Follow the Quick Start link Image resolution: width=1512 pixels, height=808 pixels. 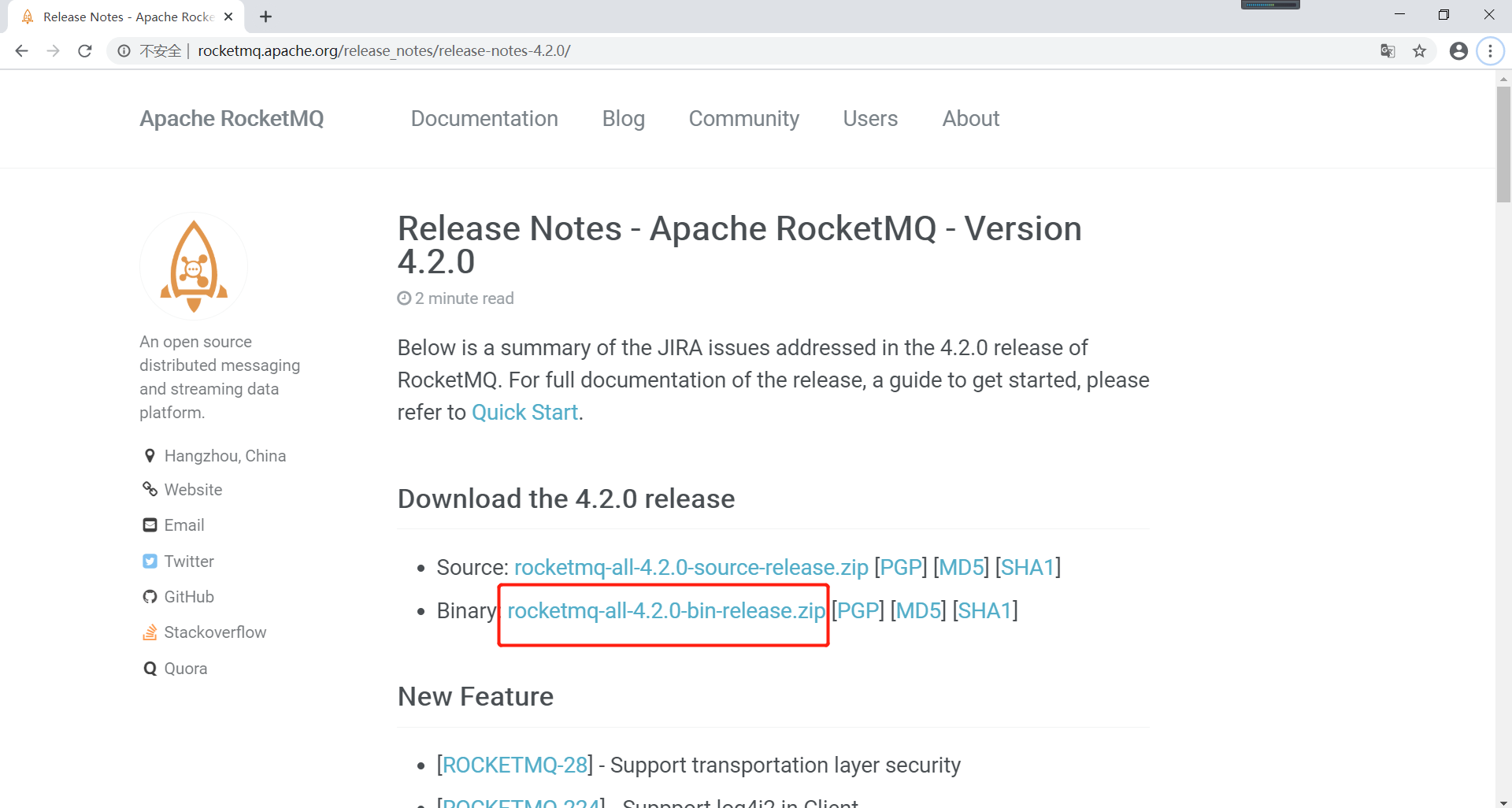pos(524,411)
